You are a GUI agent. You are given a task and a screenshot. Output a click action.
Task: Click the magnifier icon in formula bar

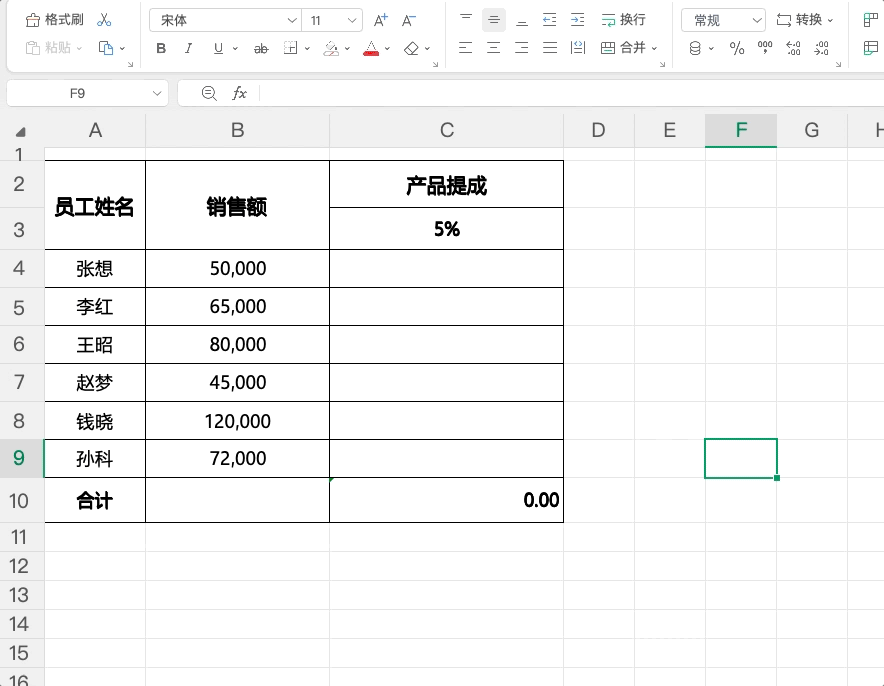(209, 93)
